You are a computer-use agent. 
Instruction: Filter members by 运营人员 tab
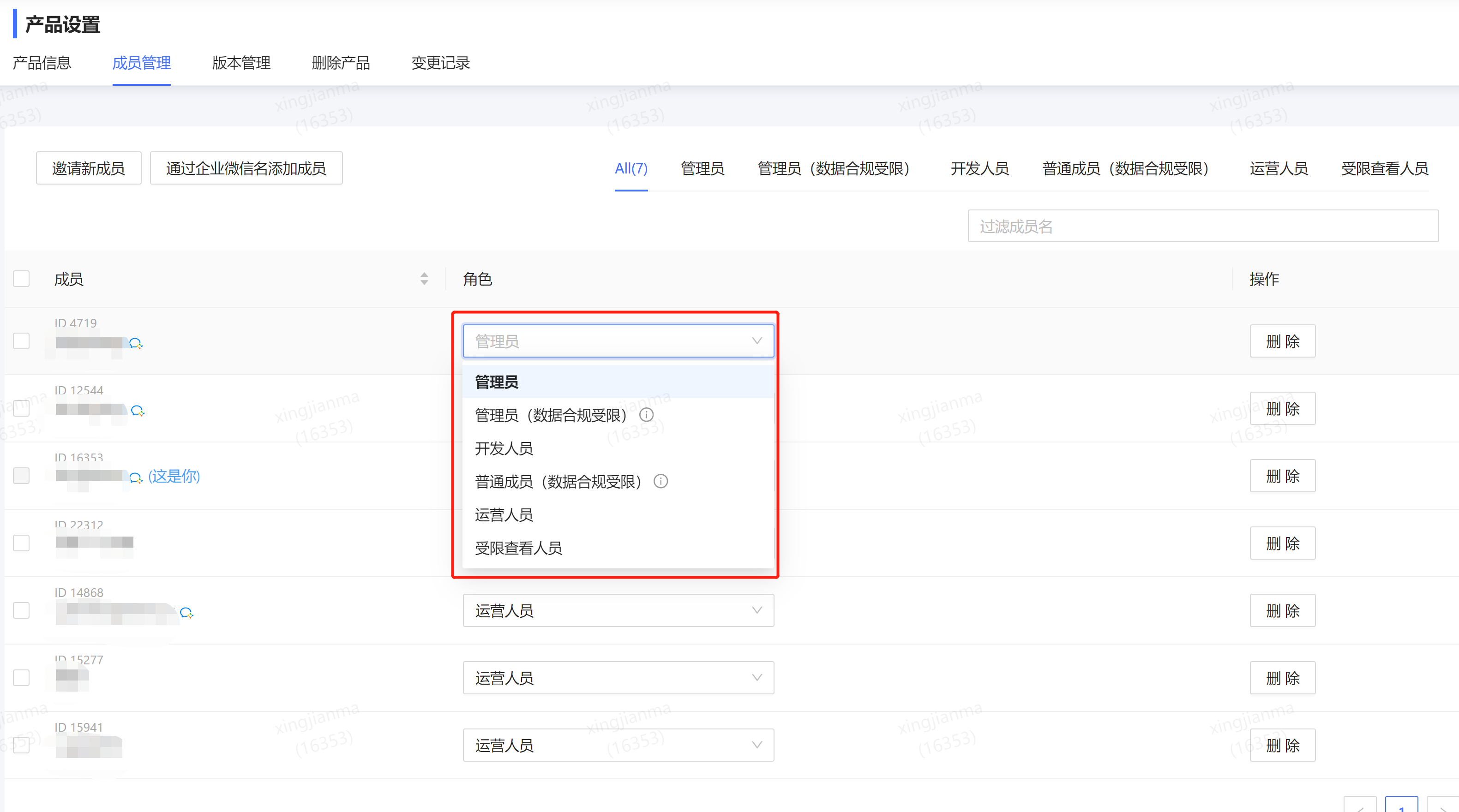point(1279,169)
